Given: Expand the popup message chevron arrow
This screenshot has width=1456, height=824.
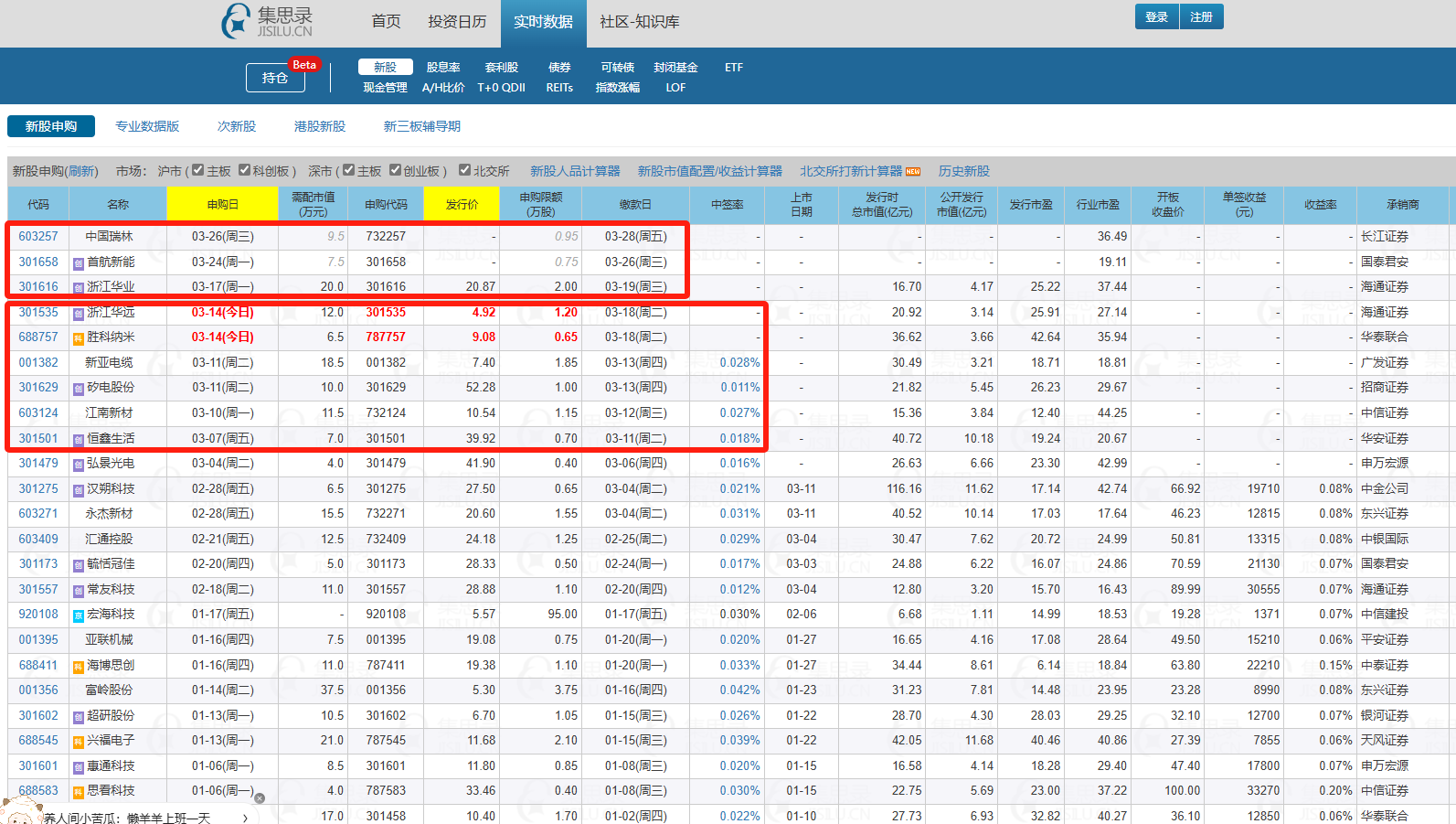Looking at the screenshot, I should coord(245,818).
